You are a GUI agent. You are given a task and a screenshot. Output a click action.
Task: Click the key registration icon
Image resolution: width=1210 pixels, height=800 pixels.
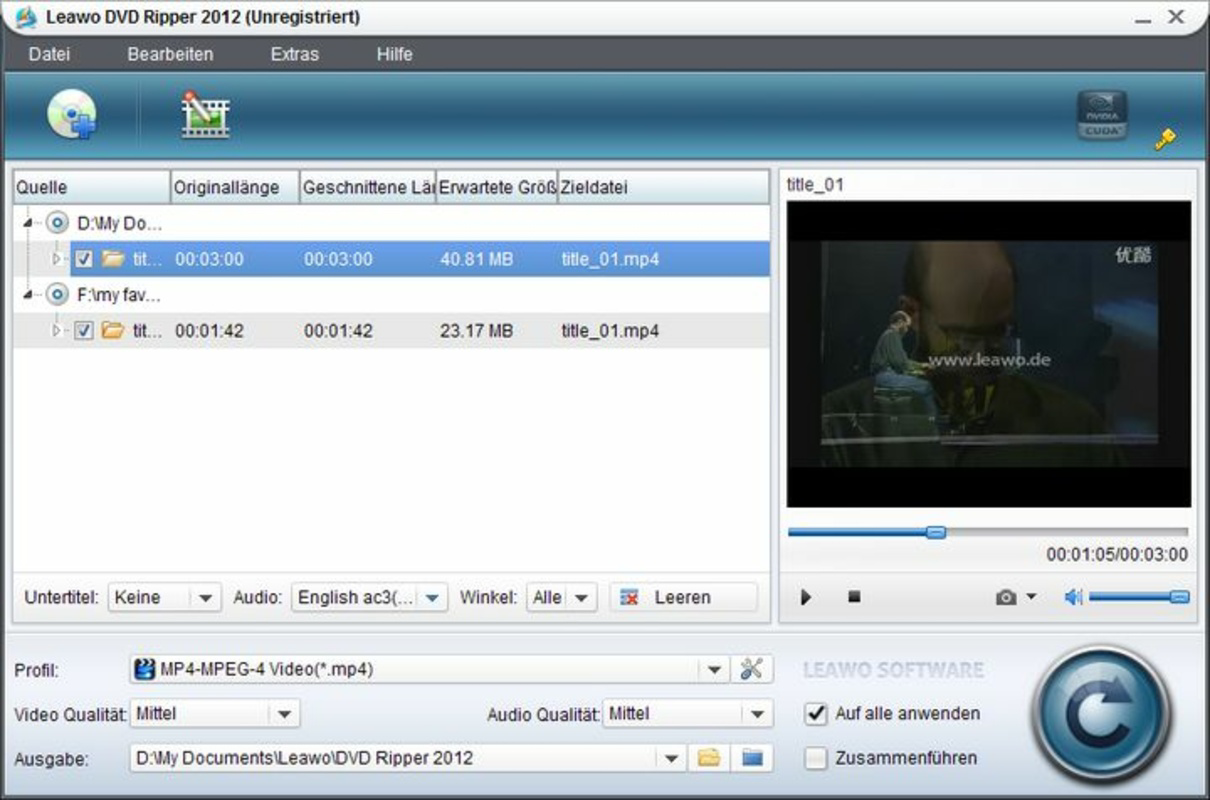[1165, 140]
